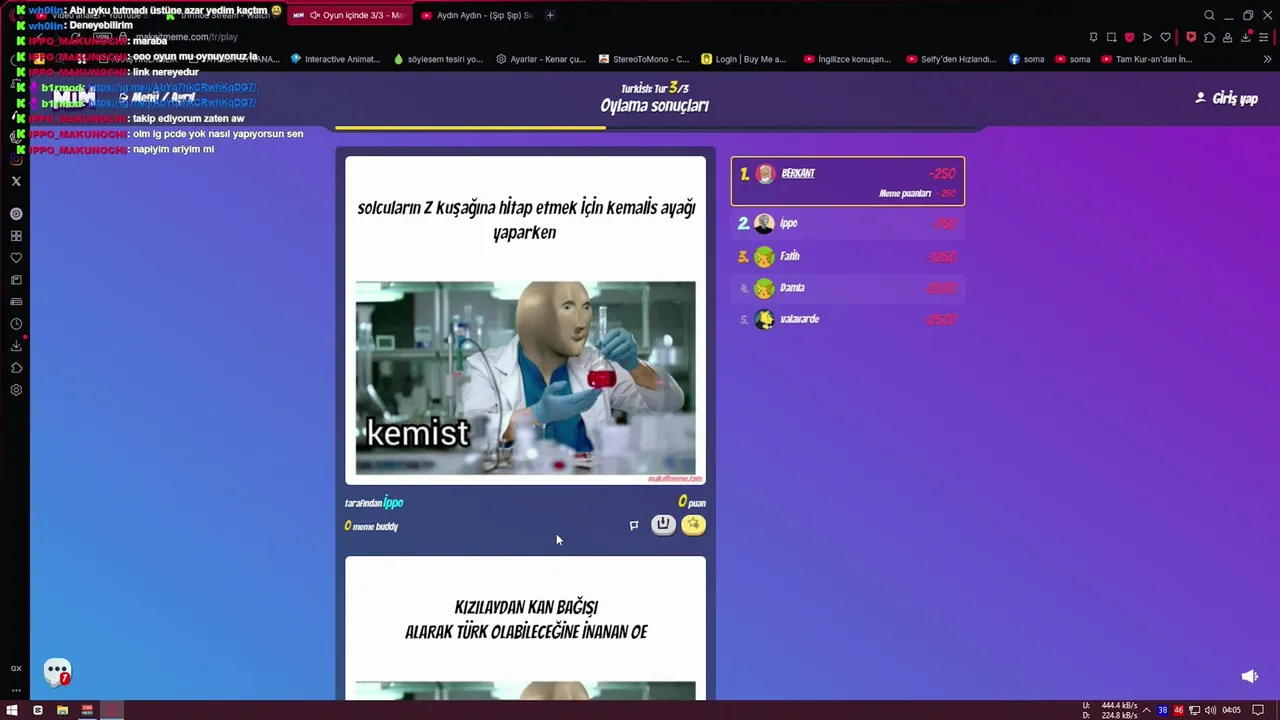Screen dimensions: 1280x720
Task: Click the kemist meme image
Action: point(525,378)
